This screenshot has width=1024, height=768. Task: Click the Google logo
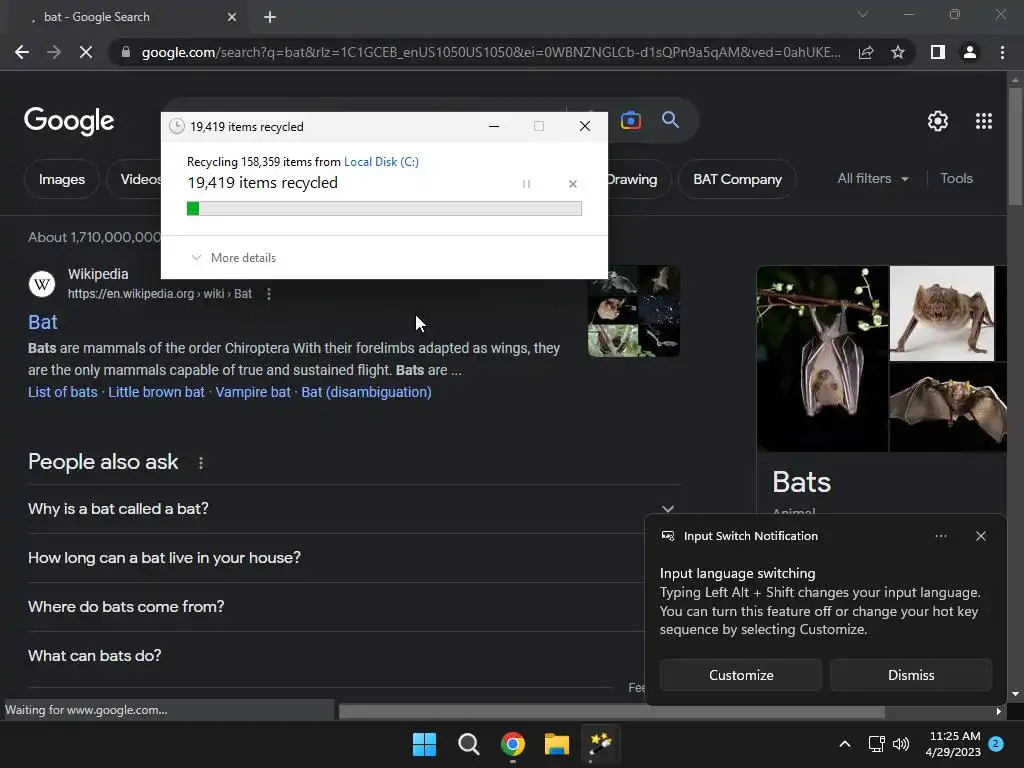[x=69, y=121]
